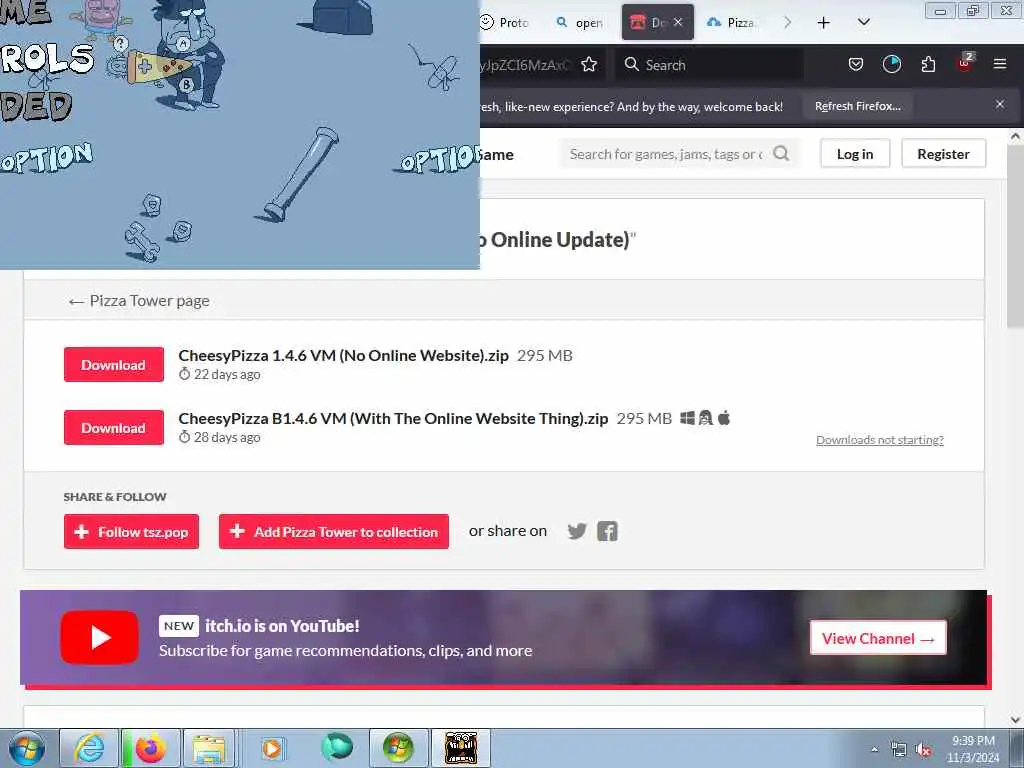Viewport: 1024px width, 768px height.
Task: Show hidden system tray icons
Action: pos(874,749)
